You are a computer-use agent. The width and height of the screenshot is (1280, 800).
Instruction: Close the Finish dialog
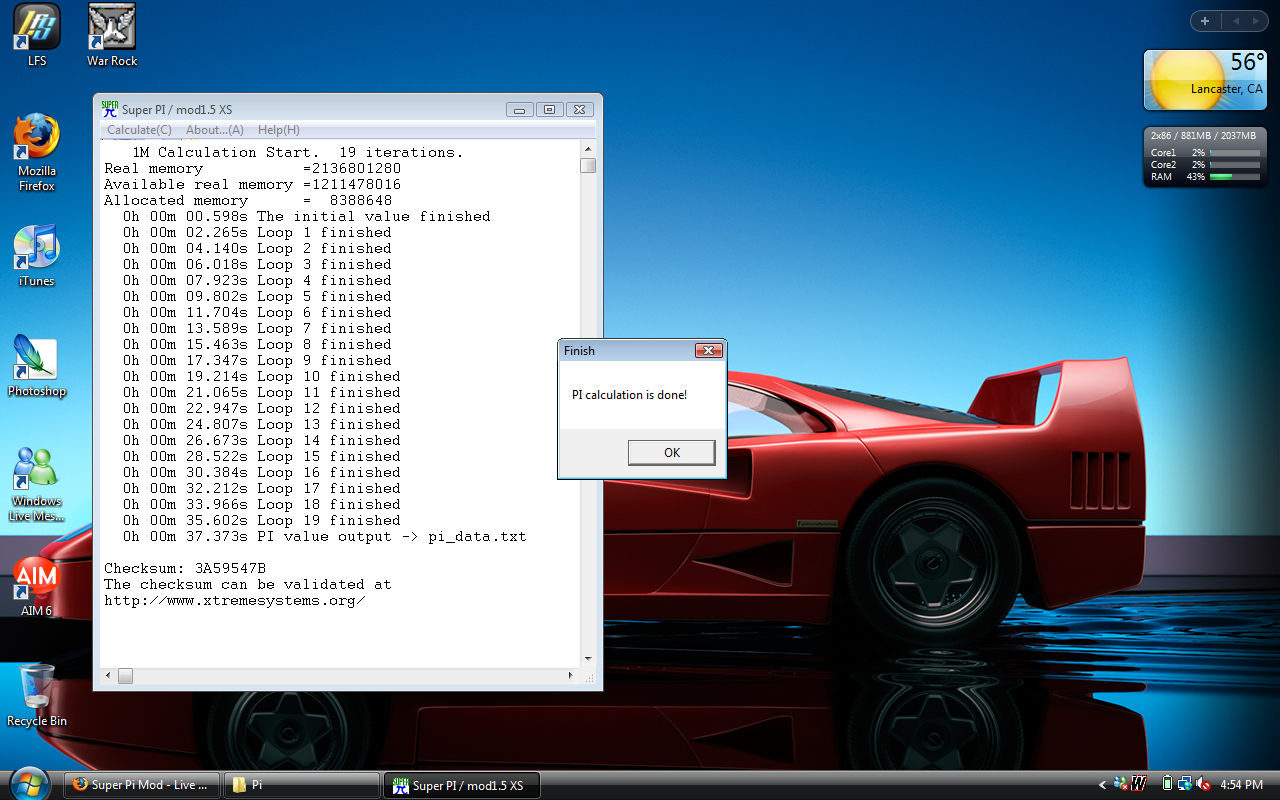[x=708, y=351]
